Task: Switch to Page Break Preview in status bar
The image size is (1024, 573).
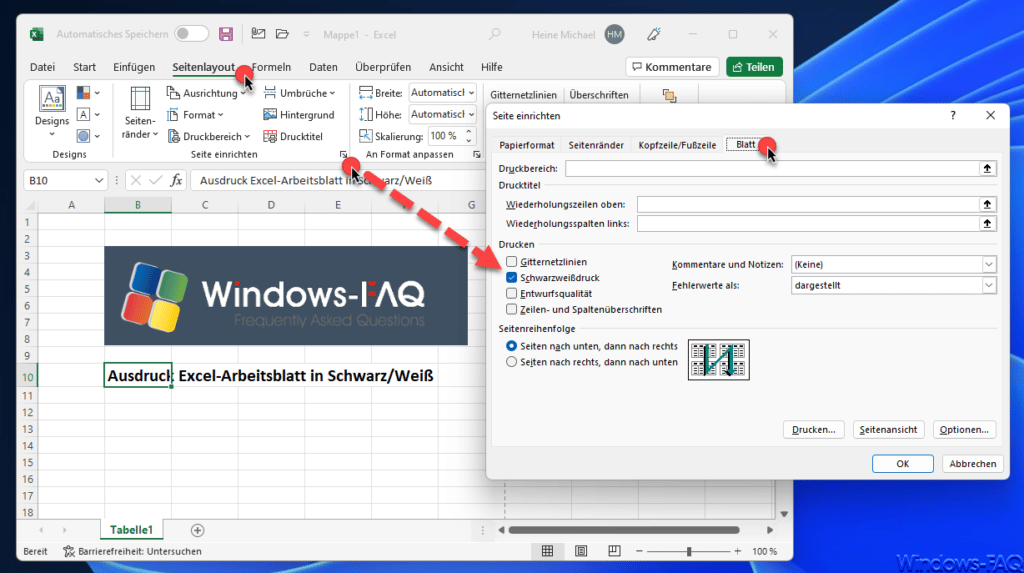Action: click(x=614, y=551)
